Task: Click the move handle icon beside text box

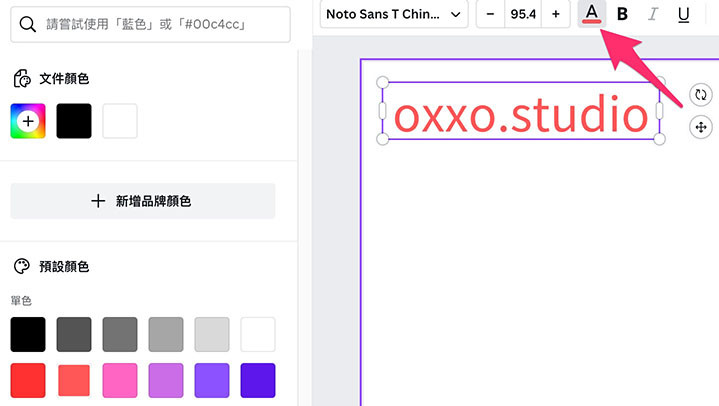Action: [x=701, y=127]
